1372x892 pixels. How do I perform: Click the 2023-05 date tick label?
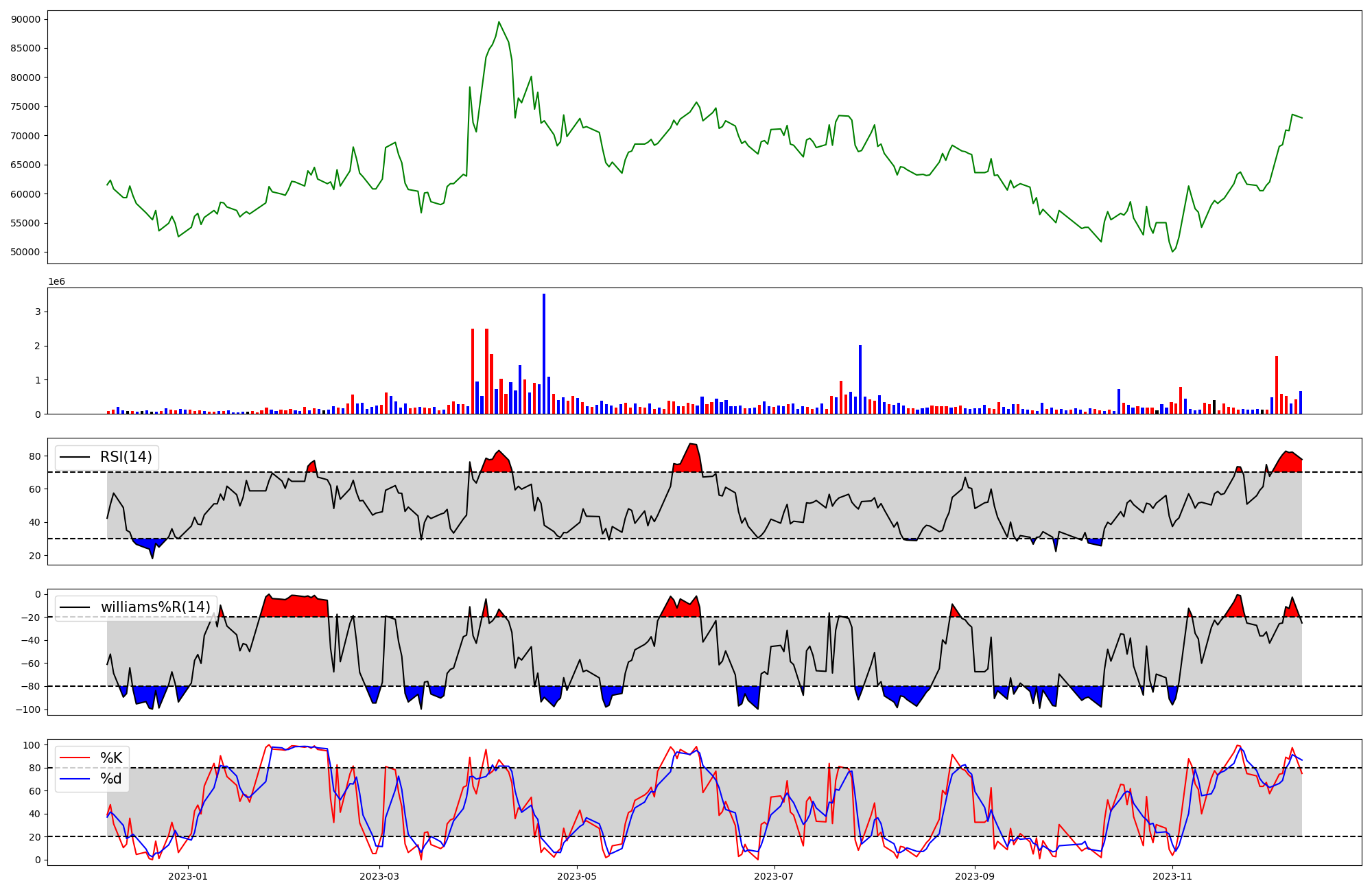click(576, 876)
